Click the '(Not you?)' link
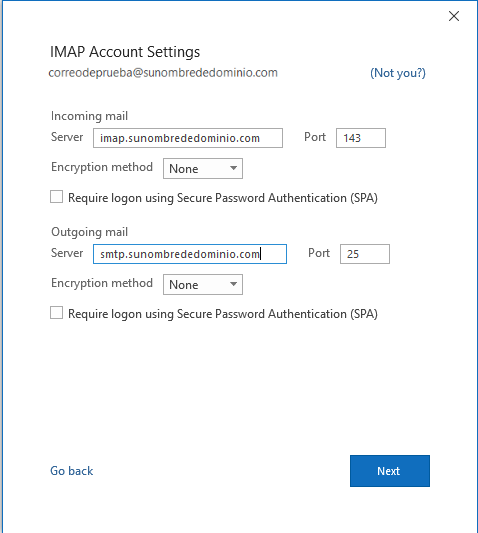This screenshot has height=533, width=478. tap(398, 73)
